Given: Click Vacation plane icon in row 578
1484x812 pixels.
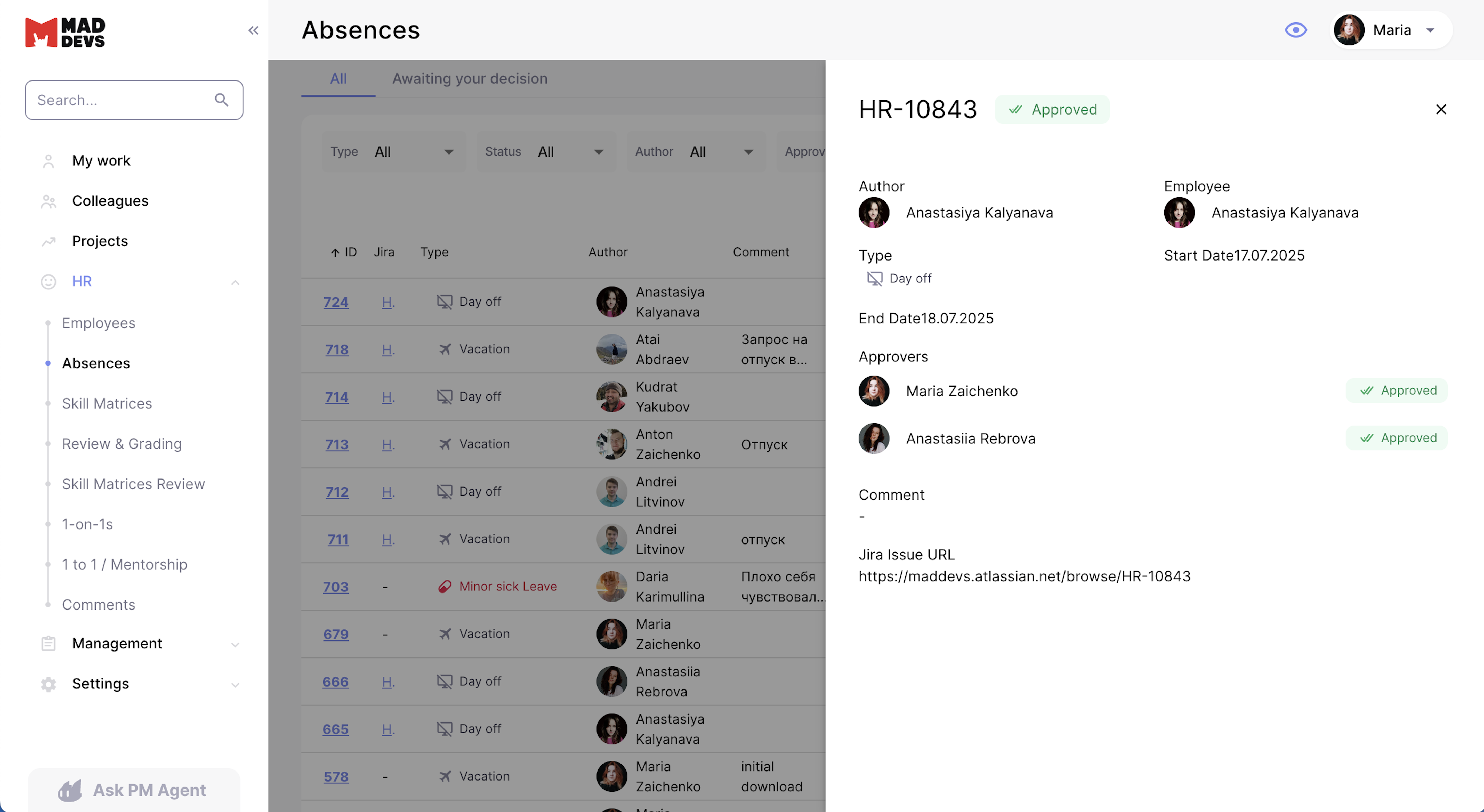Looking at the screenshot, I should [x=445, y=777].
